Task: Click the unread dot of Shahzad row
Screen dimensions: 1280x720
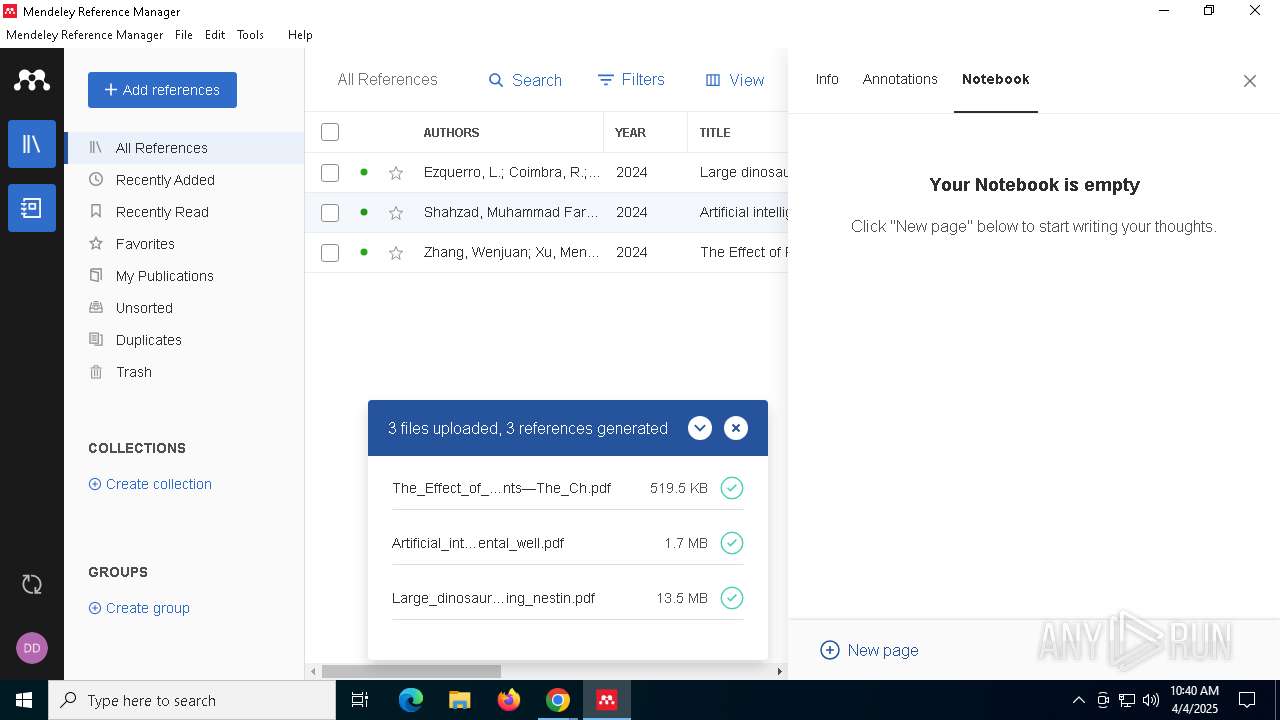Action: pyautogui.click(x=364, y=212)
